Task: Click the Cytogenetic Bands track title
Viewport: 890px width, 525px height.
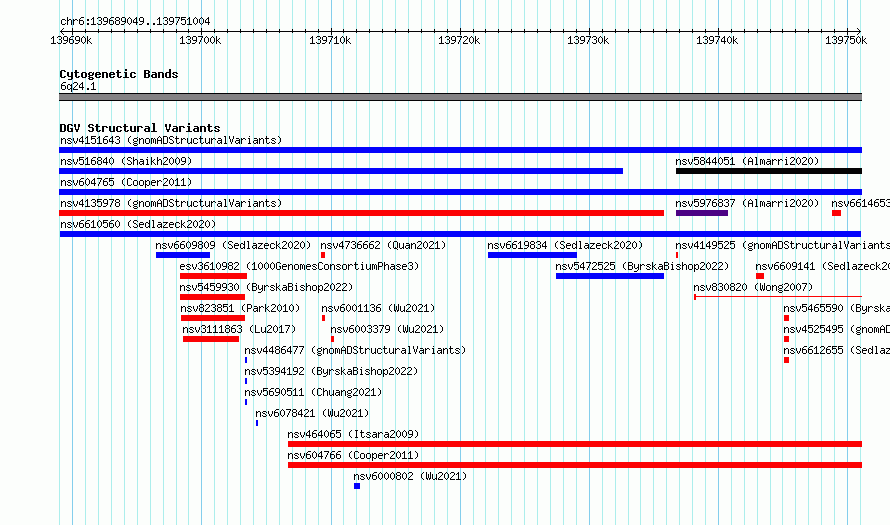Action: (x=119, y=74)
